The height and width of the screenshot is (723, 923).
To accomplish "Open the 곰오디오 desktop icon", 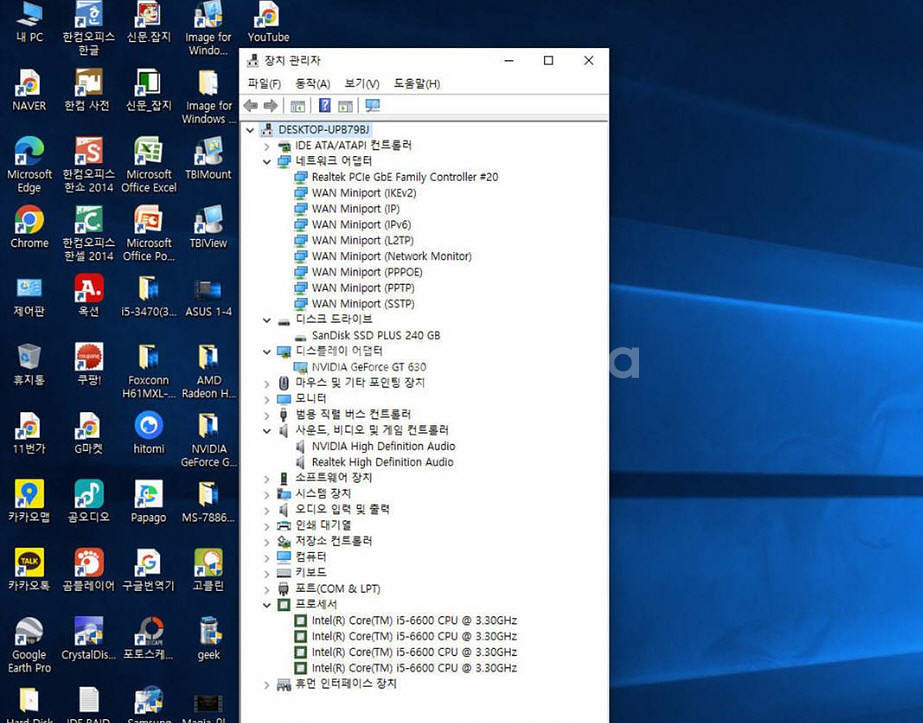I will [x=89, y=501].
